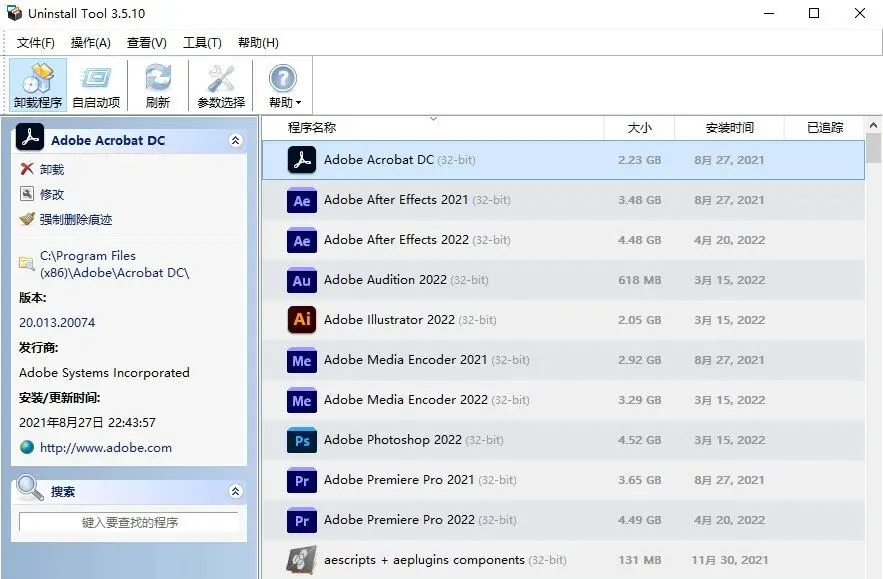Screen dimensions: 883x579
Task: Click the version number 20.013.20074
Action: [57, 323]
